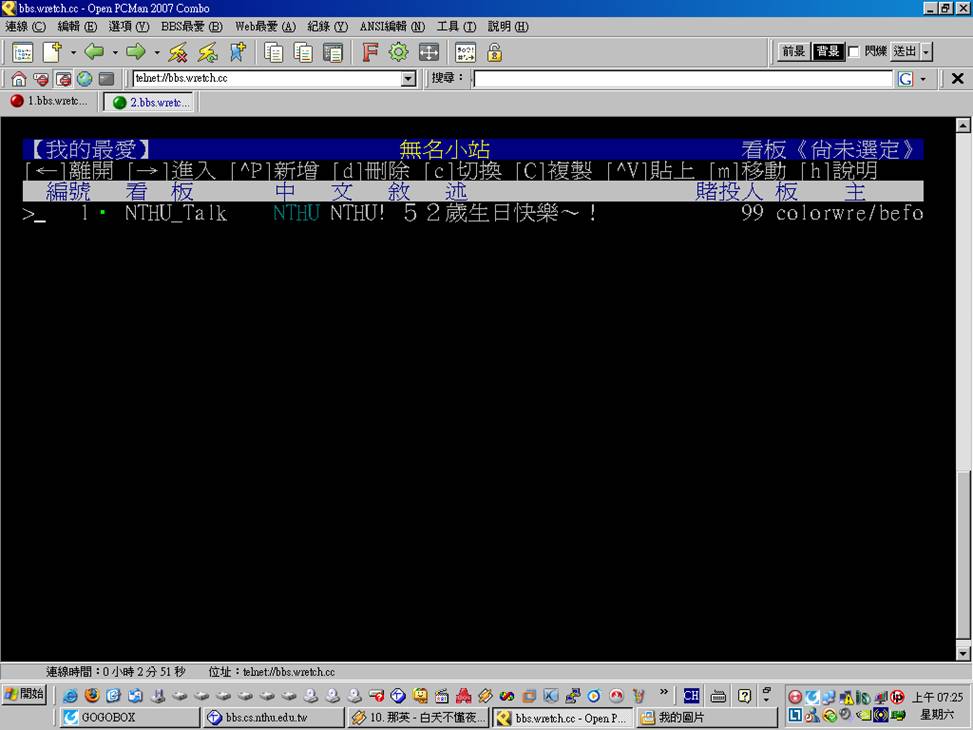
Task: Open the Google search engine dropdown
Action: (x=922, y=79)
